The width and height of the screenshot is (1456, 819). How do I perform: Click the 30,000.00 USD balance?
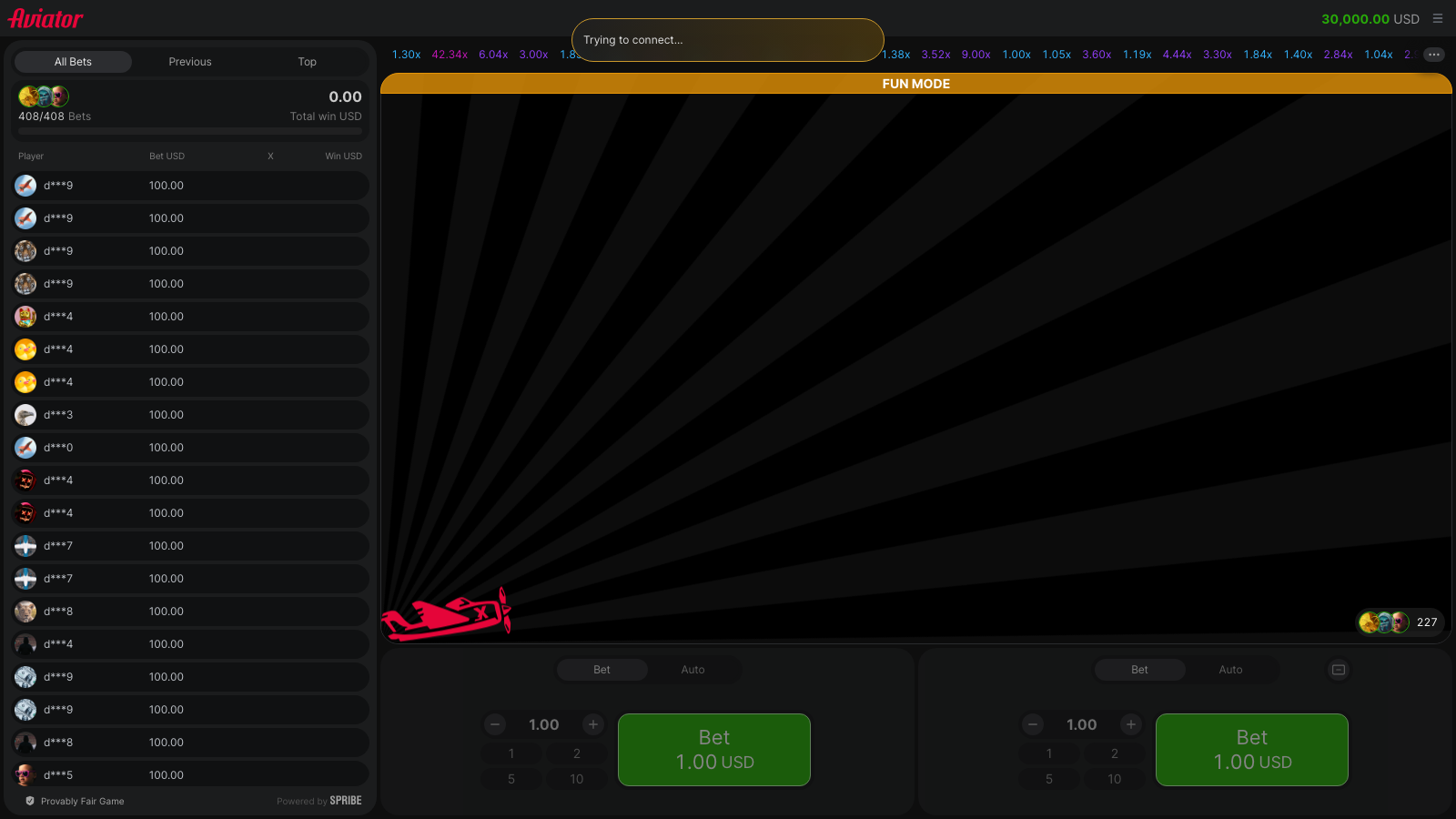click(1370, 18)
